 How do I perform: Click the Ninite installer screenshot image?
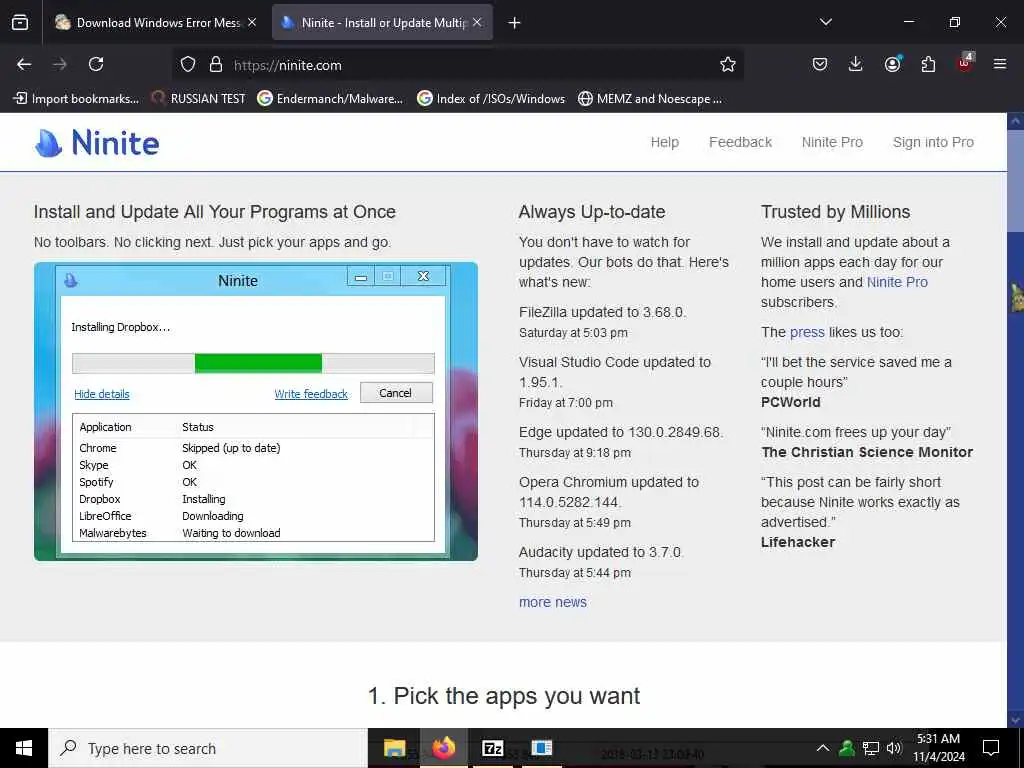pyautogui.click(x=256, y=411)
